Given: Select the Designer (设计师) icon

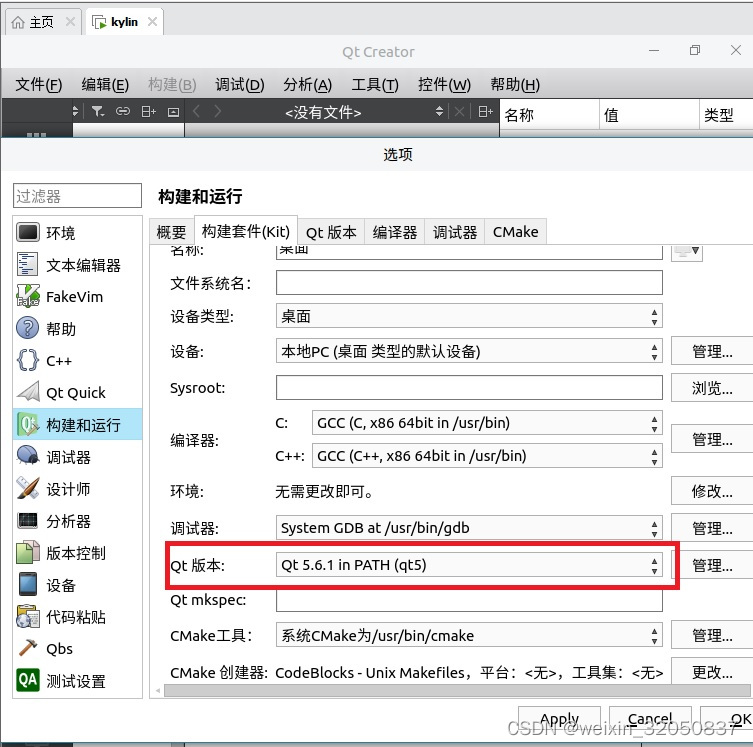Looking at the screenshot, I should click(28, 488).
